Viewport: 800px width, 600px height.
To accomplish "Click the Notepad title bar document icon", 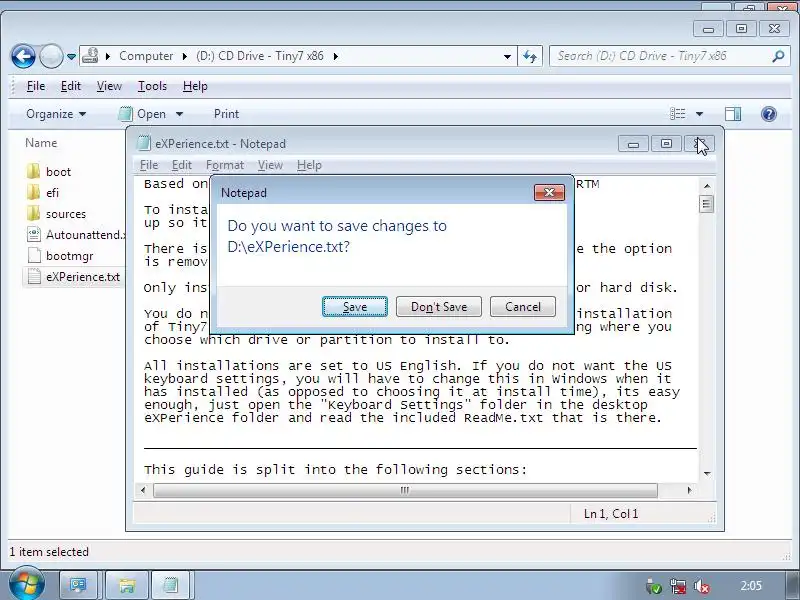I will point(144,143).
